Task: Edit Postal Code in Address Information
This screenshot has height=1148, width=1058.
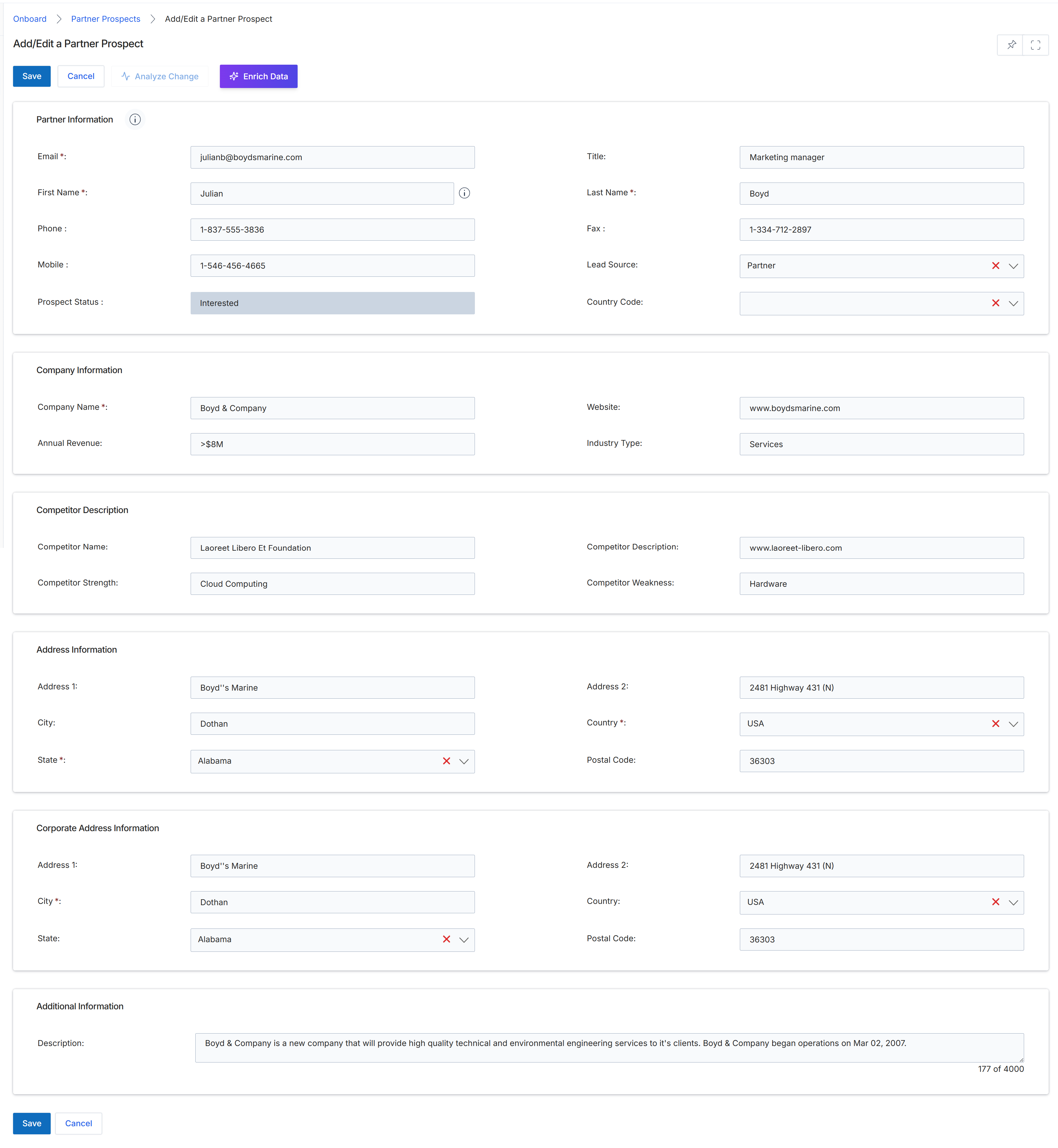Action: 882,761
